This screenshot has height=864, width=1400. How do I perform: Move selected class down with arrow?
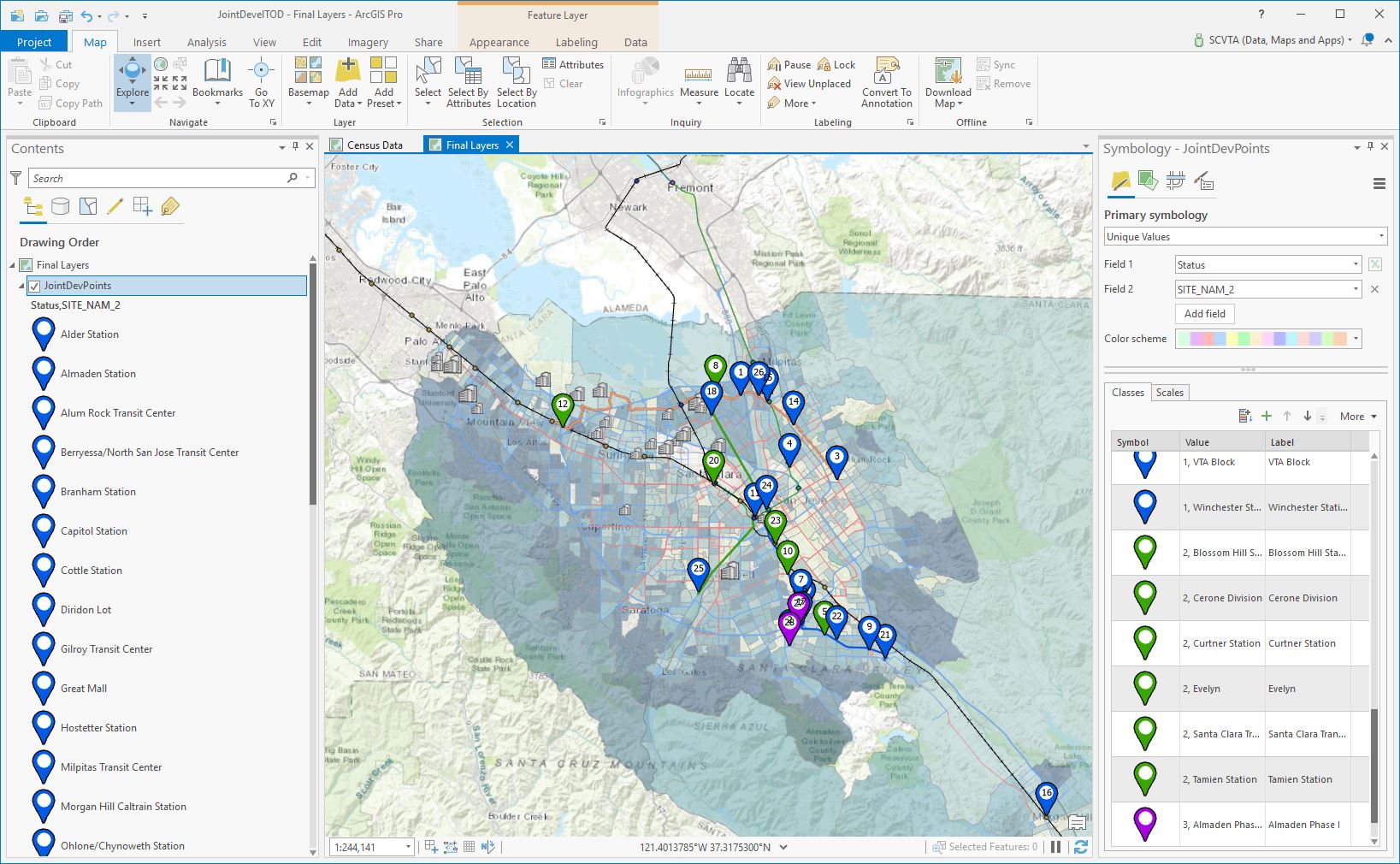point(1308,417)
